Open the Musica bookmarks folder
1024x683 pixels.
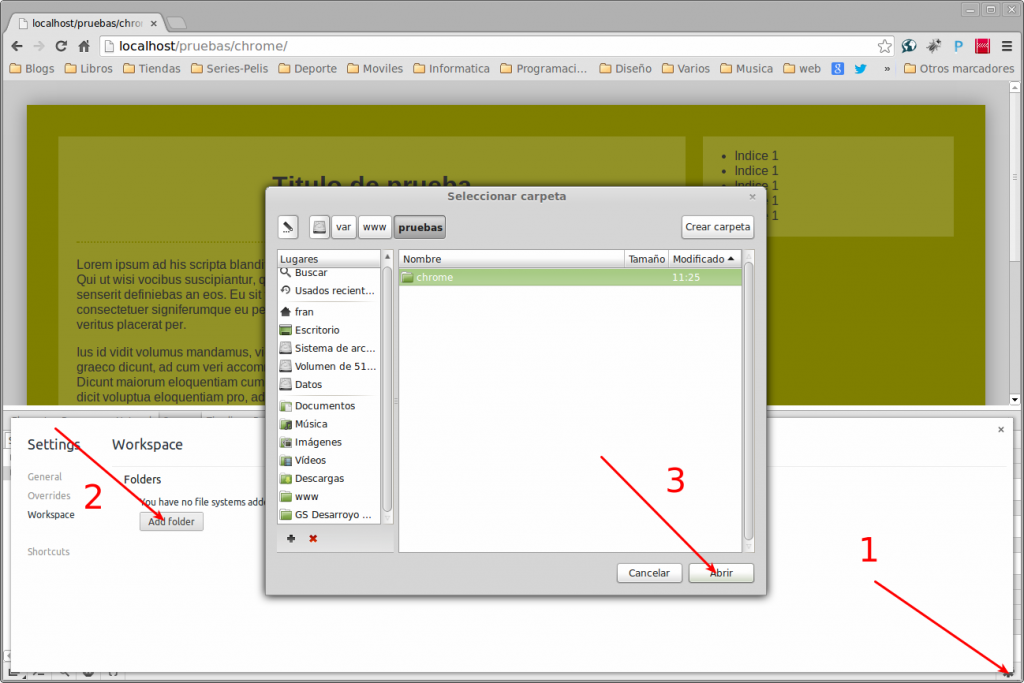(x=746, y=68)
